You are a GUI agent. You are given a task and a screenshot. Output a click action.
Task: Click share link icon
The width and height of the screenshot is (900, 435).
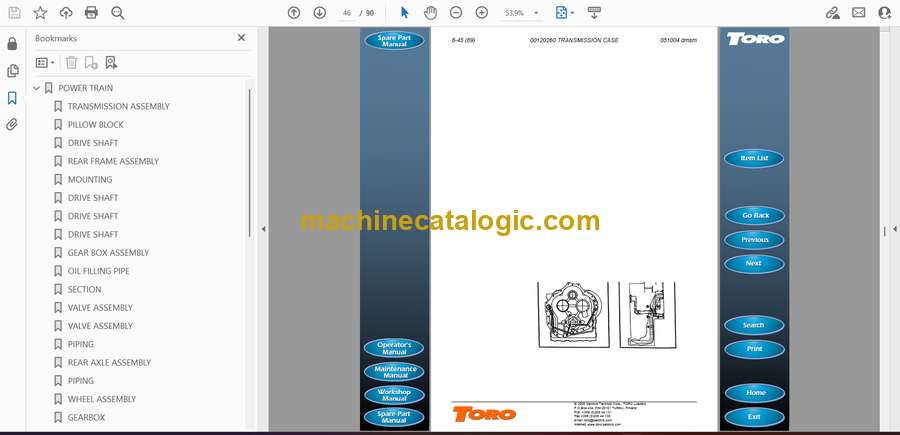coord(832,13)
